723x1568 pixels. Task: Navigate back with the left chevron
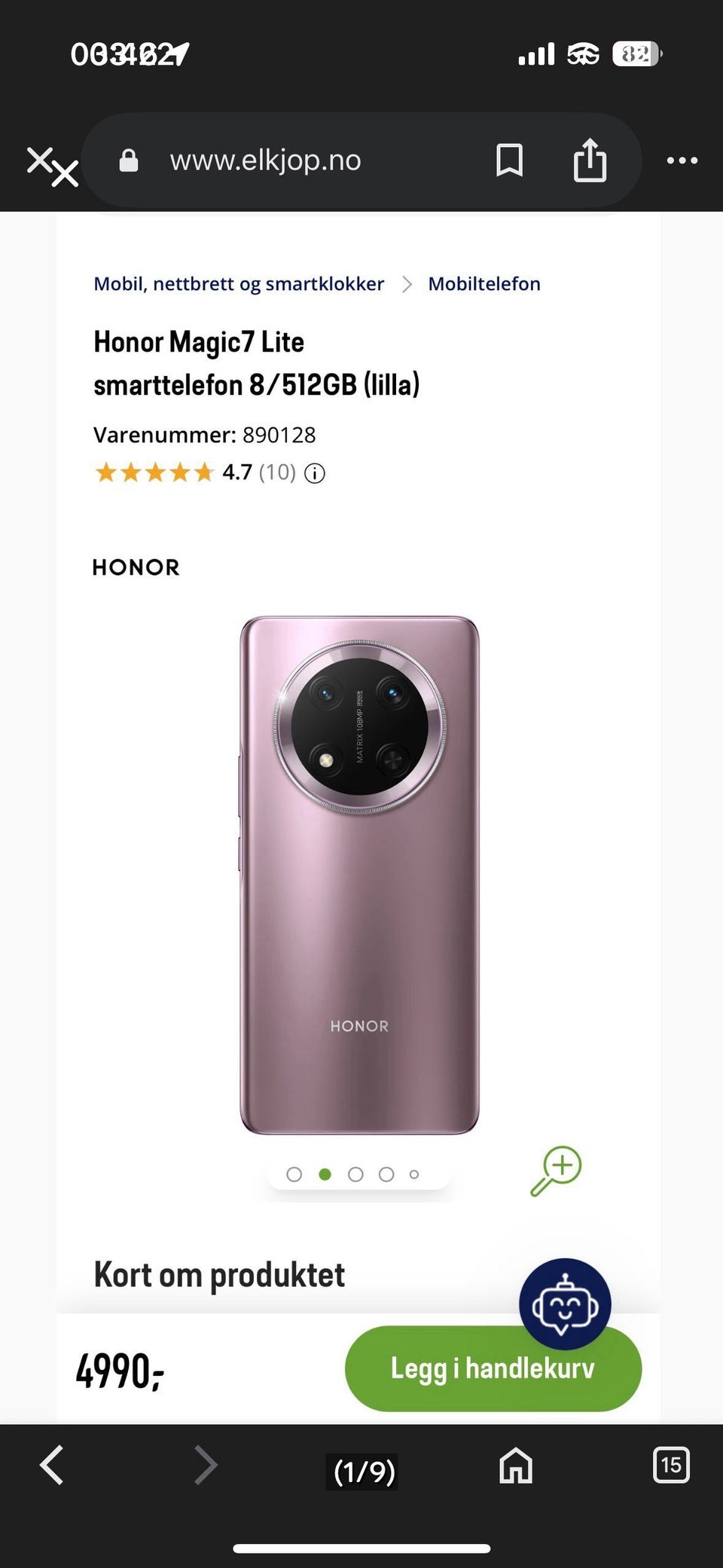(x=52, y=1466)
